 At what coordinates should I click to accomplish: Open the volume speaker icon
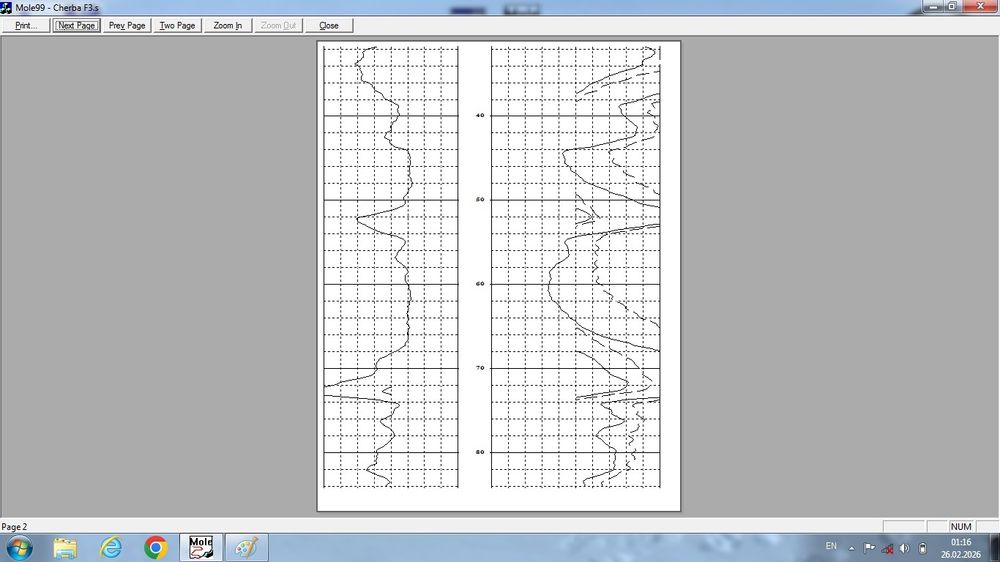pos(904,548)
